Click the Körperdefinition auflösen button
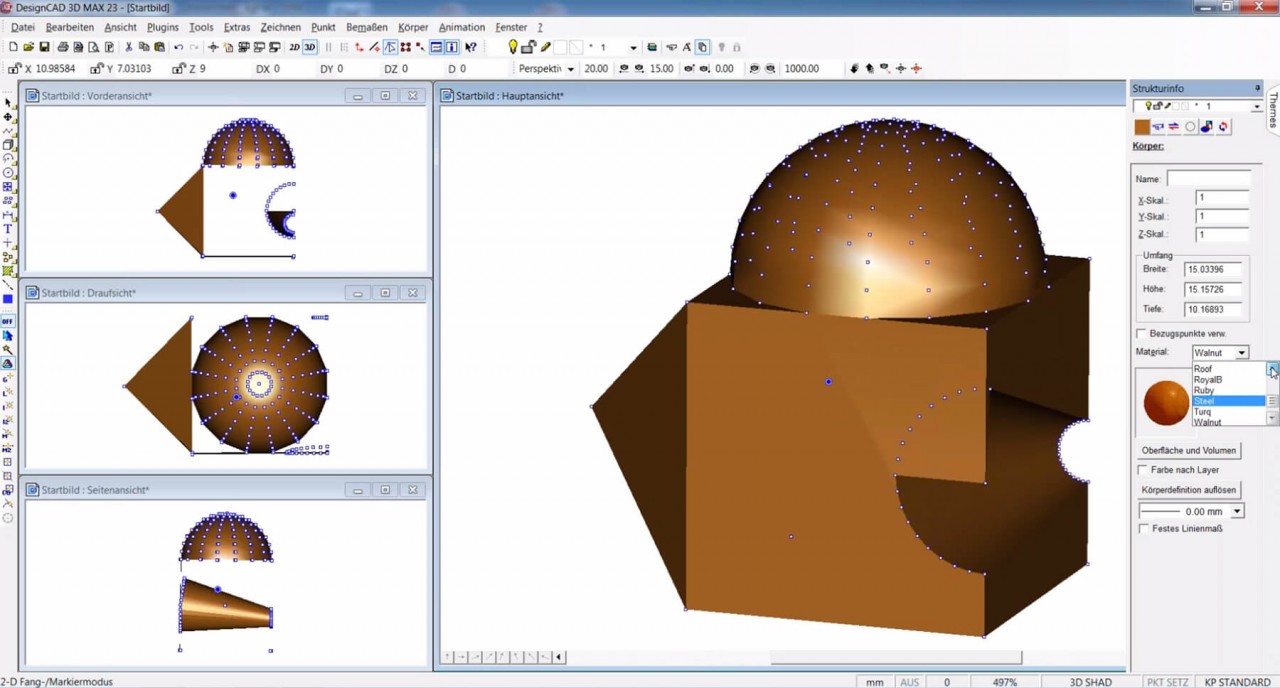 pos(1189,489)
